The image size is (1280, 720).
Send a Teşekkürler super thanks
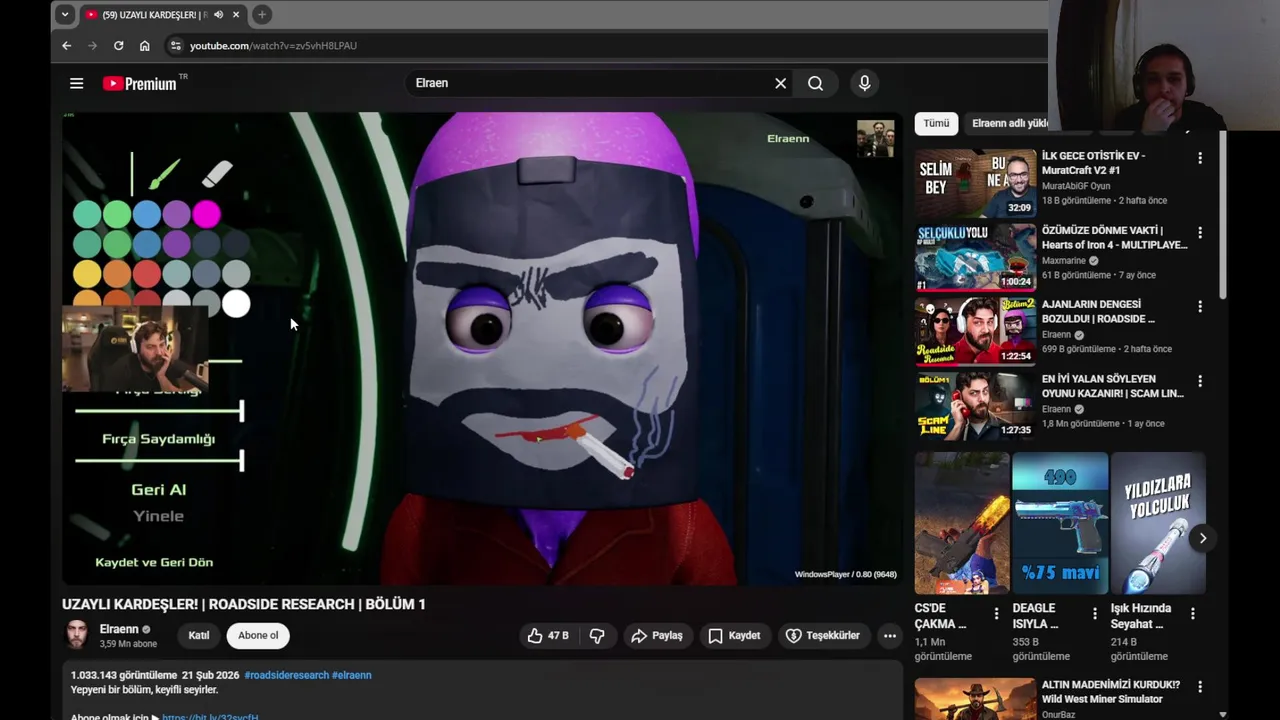pos(822,635)
